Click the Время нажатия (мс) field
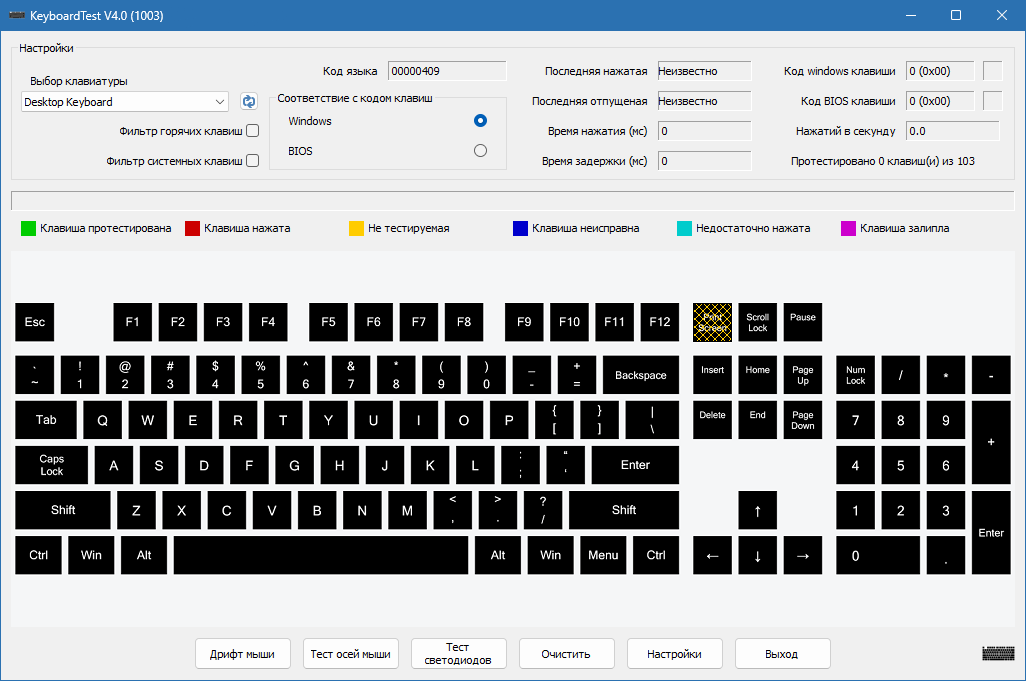The image size is (1026, 681). [704, 131]
